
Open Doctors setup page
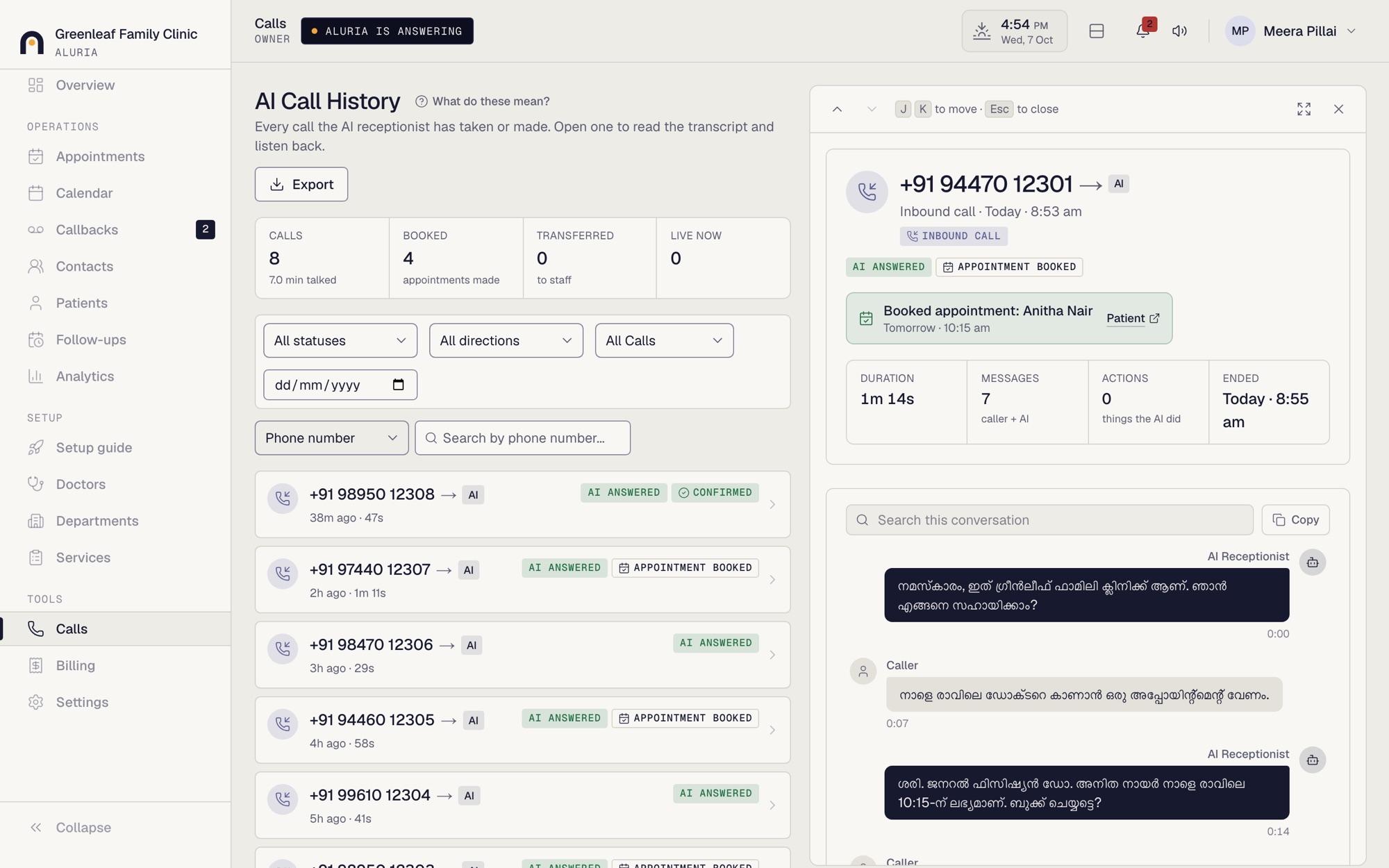click(x=115, y=484)
